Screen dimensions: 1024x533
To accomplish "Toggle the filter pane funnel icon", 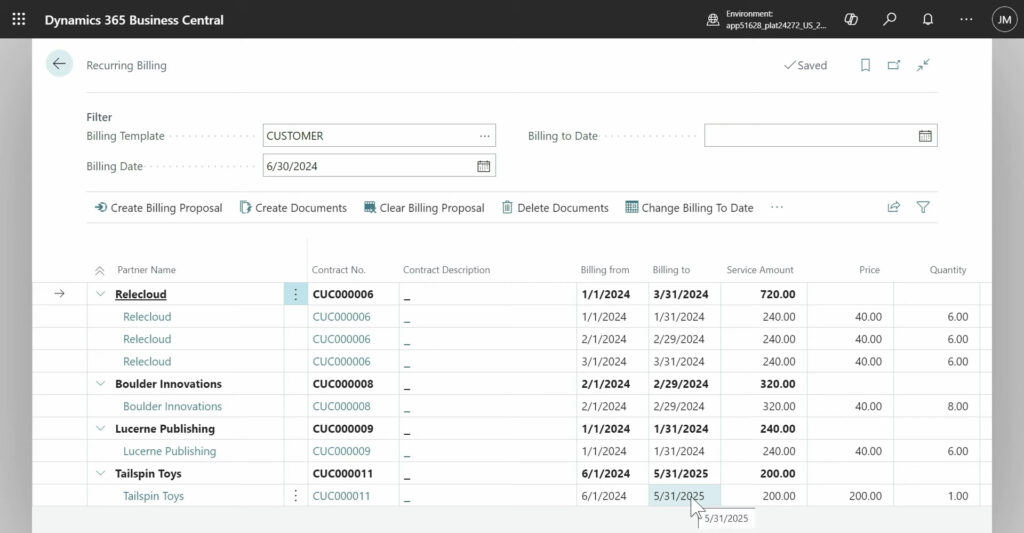I will (923, 207).
